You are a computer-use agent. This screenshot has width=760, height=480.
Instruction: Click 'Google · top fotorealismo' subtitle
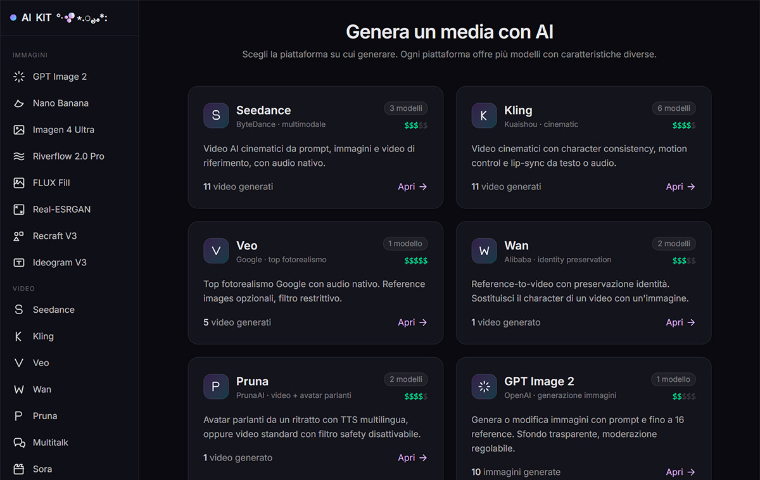(281, 259)
